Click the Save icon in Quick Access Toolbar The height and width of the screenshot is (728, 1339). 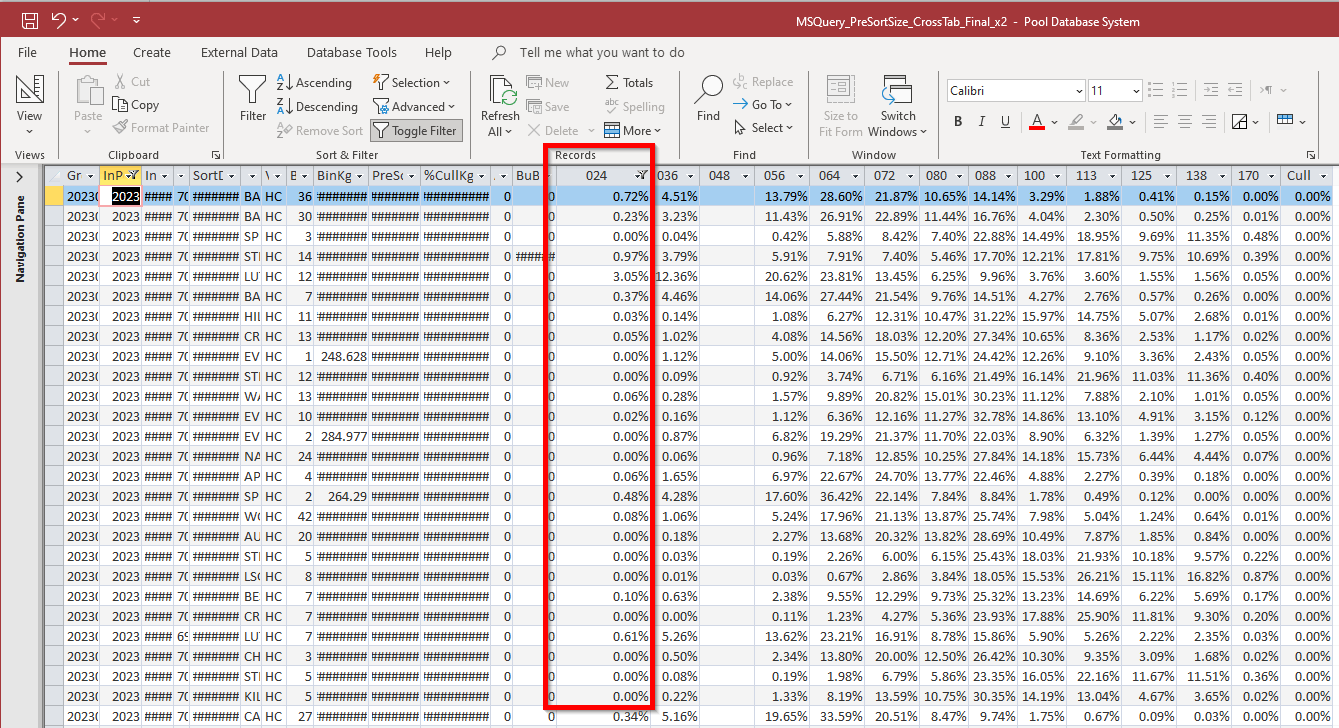[29, 20]
